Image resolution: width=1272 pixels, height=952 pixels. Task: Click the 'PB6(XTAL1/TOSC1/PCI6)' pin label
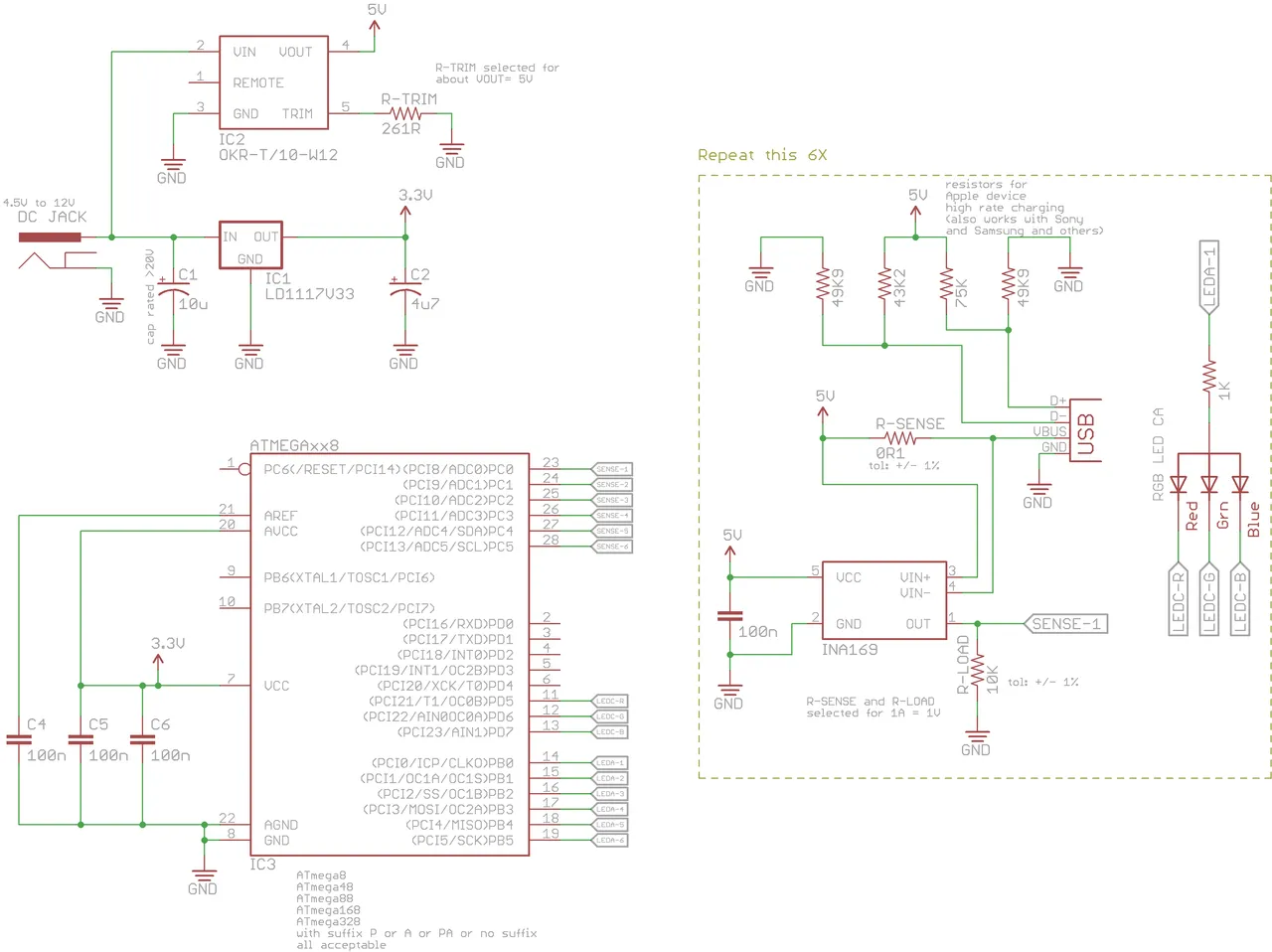click(349, 577)
